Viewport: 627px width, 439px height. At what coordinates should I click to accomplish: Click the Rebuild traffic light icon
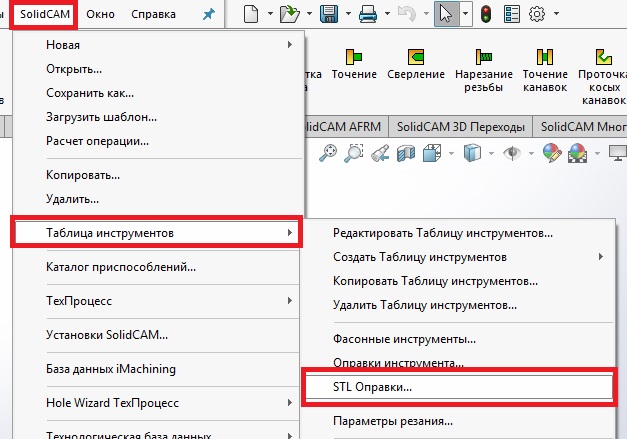pos(486,14)
